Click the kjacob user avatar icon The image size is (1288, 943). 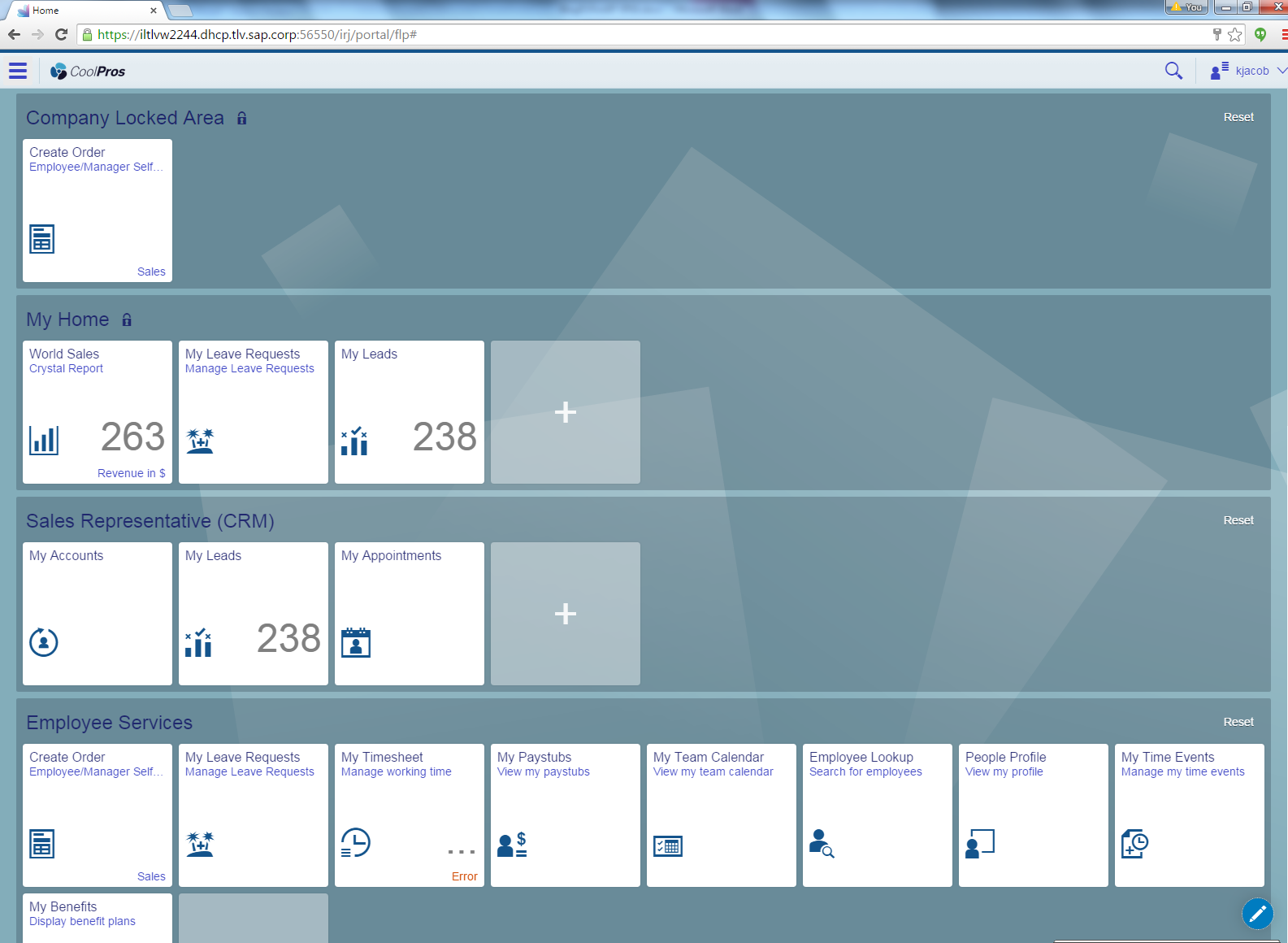(1219, 71)
